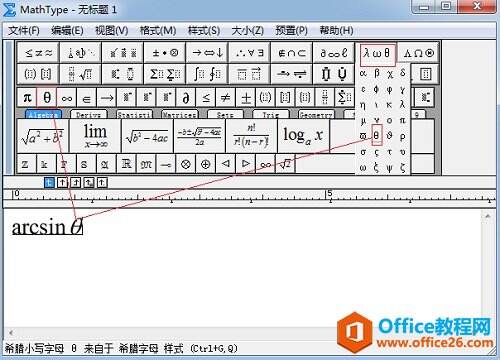
Task: Open the 文件(F) menu
Action: click(24, 31)
